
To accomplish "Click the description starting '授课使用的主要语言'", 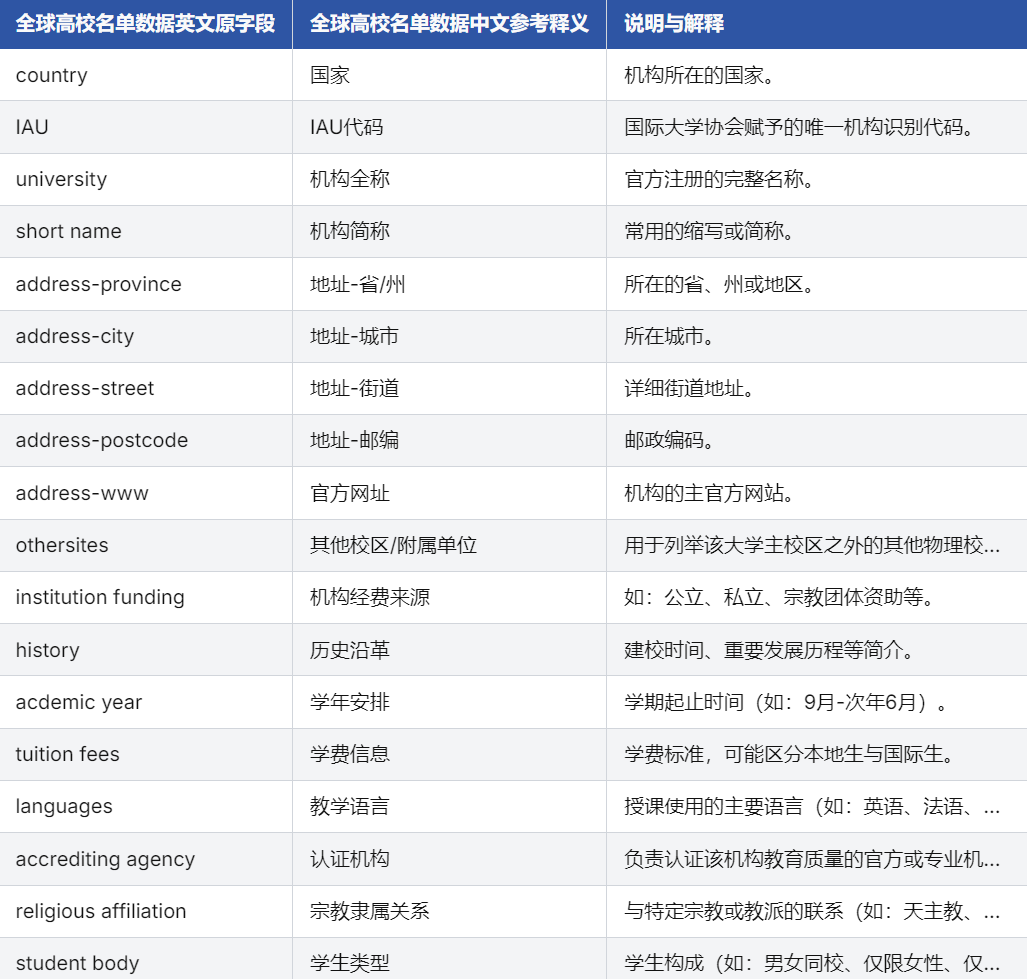I will coord(812,807).
